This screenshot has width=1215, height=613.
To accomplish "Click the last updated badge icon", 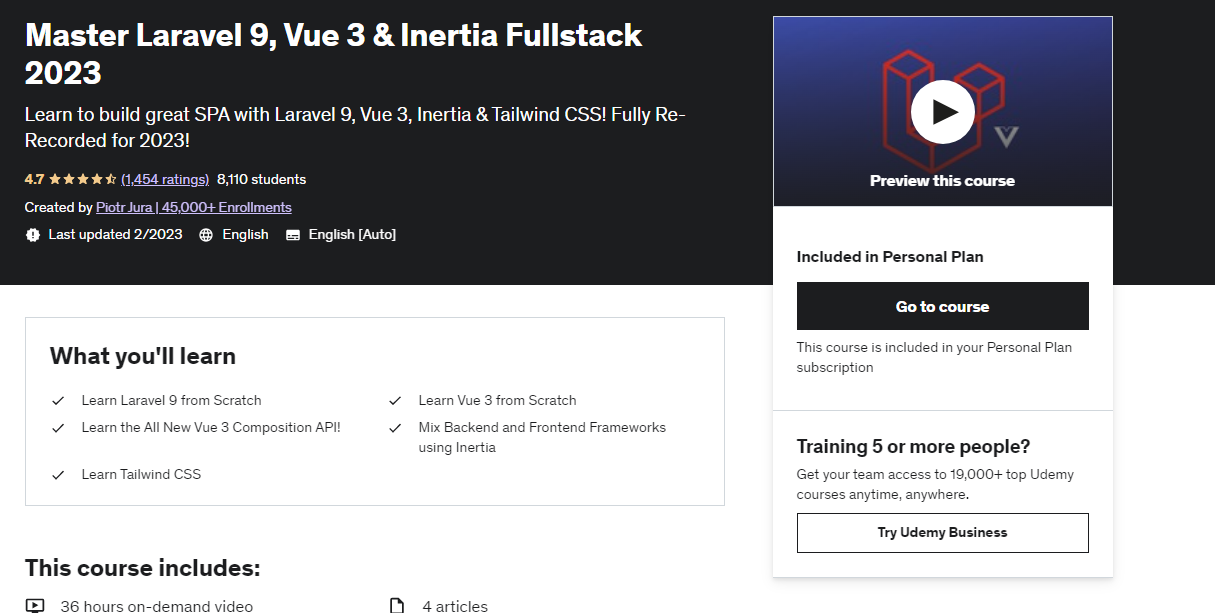I will click(33, 235).
